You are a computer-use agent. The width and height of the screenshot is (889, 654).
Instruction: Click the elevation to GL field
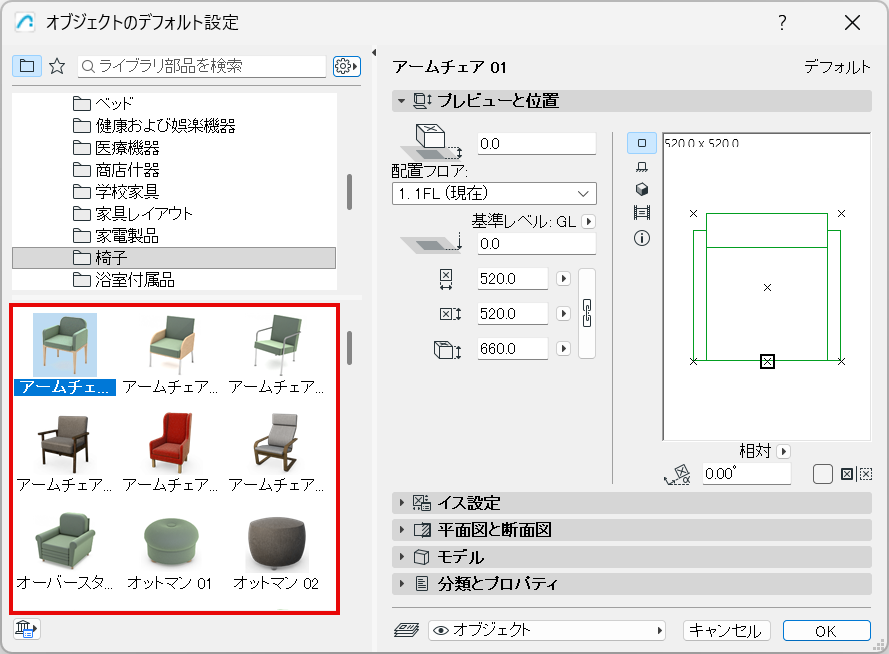[536, 244]
